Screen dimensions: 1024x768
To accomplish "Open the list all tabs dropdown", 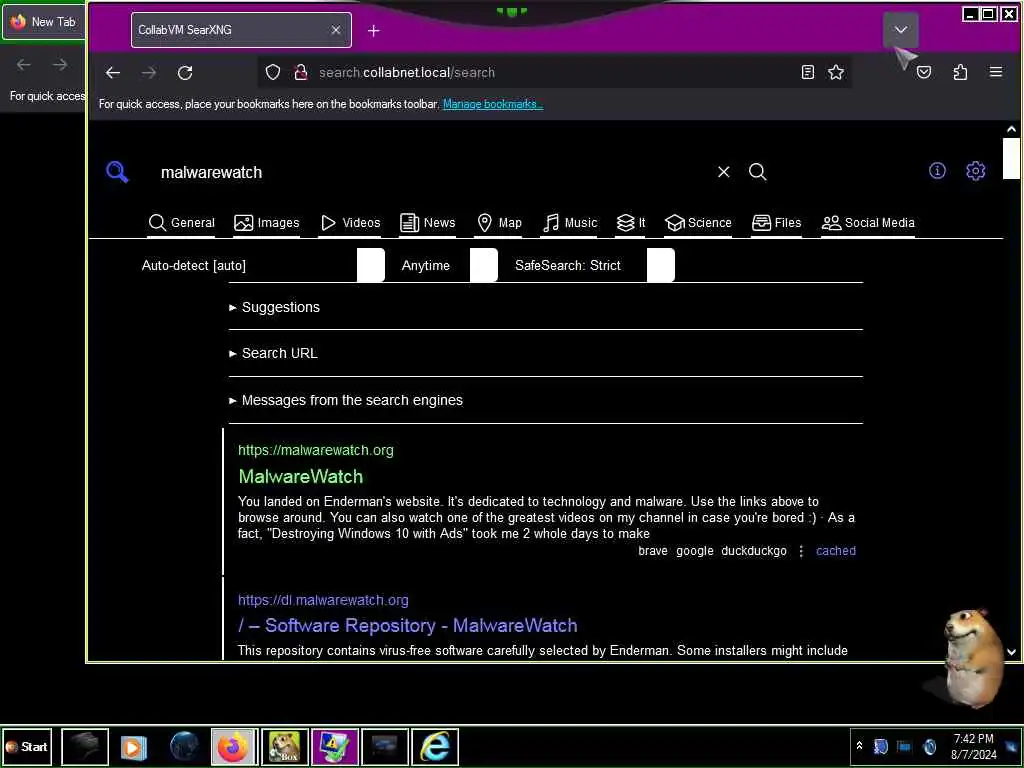I will click(x=901, y=29).
